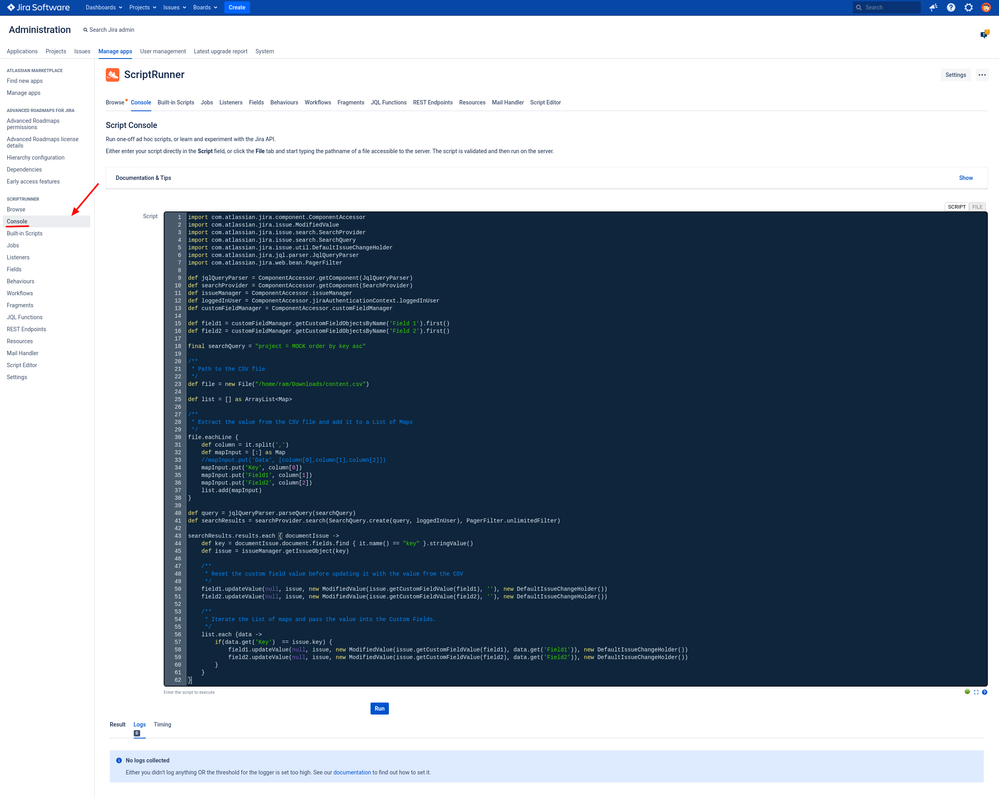999x797 pixels.
Task: Click the green script validation status dot
Action: (x=966, y=692)
